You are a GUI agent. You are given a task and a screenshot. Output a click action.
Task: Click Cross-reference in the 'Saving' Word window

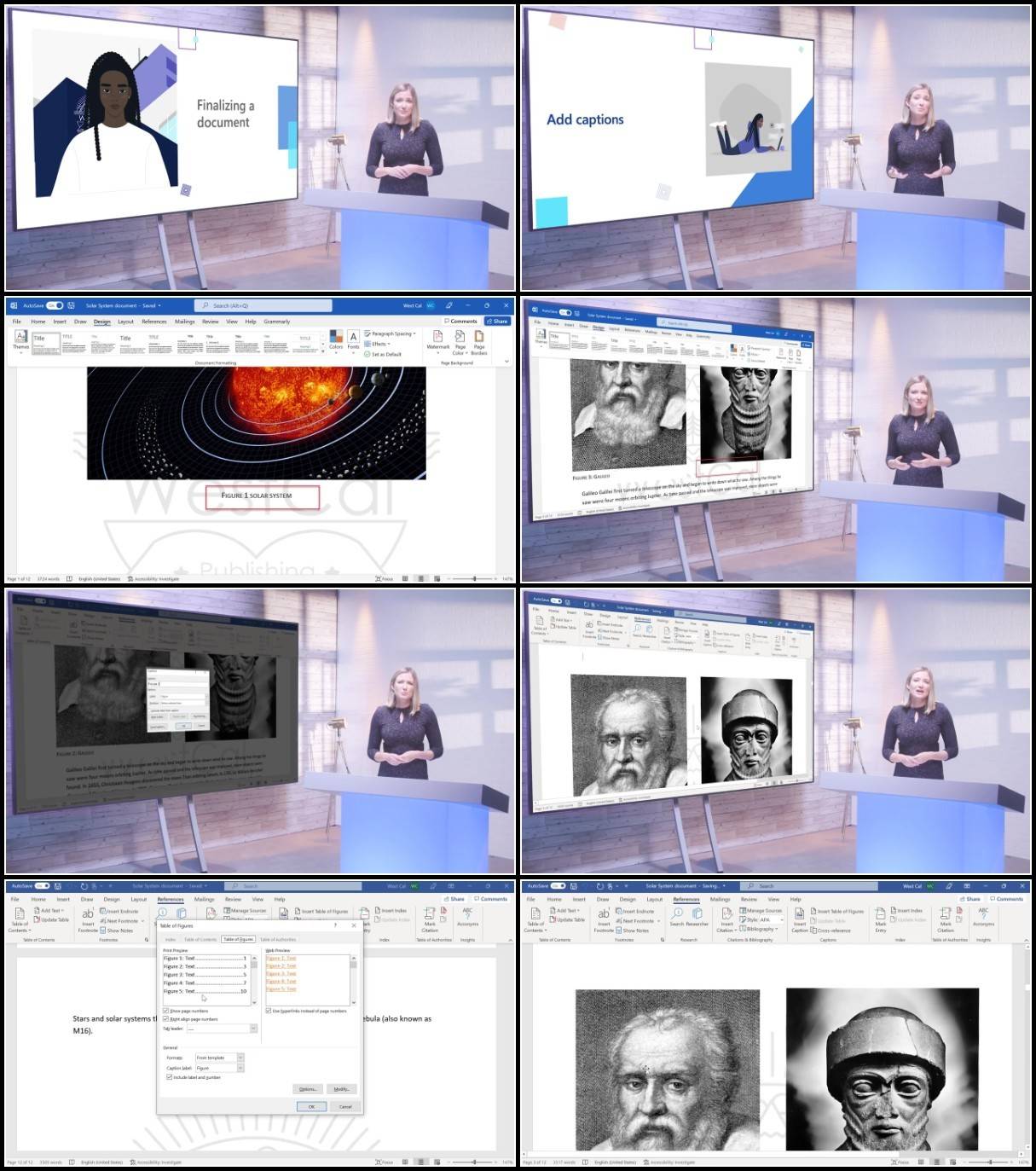831,930
